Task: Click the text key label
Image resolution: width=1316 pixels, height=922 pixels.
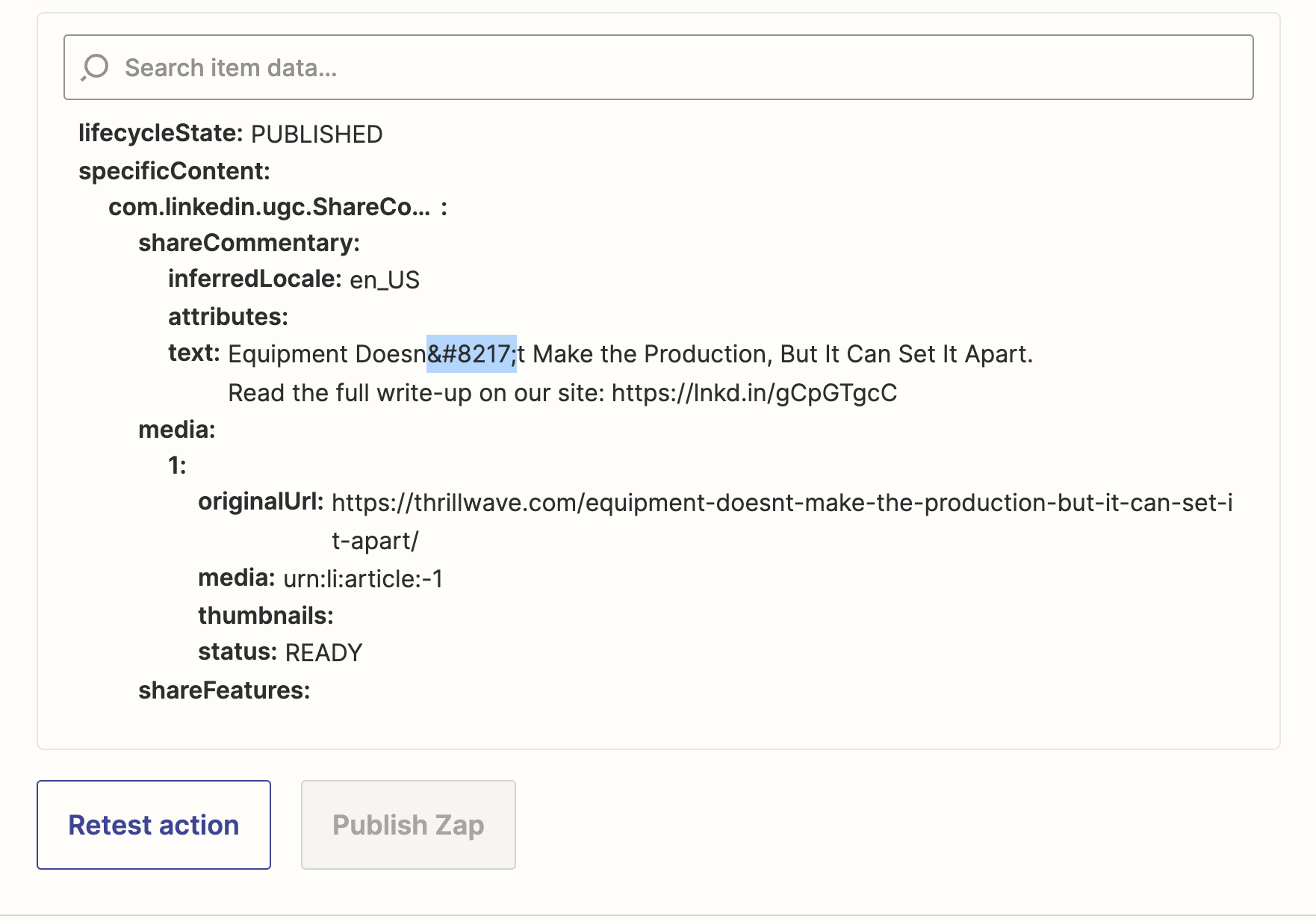Action: click(x=193, y=353)
